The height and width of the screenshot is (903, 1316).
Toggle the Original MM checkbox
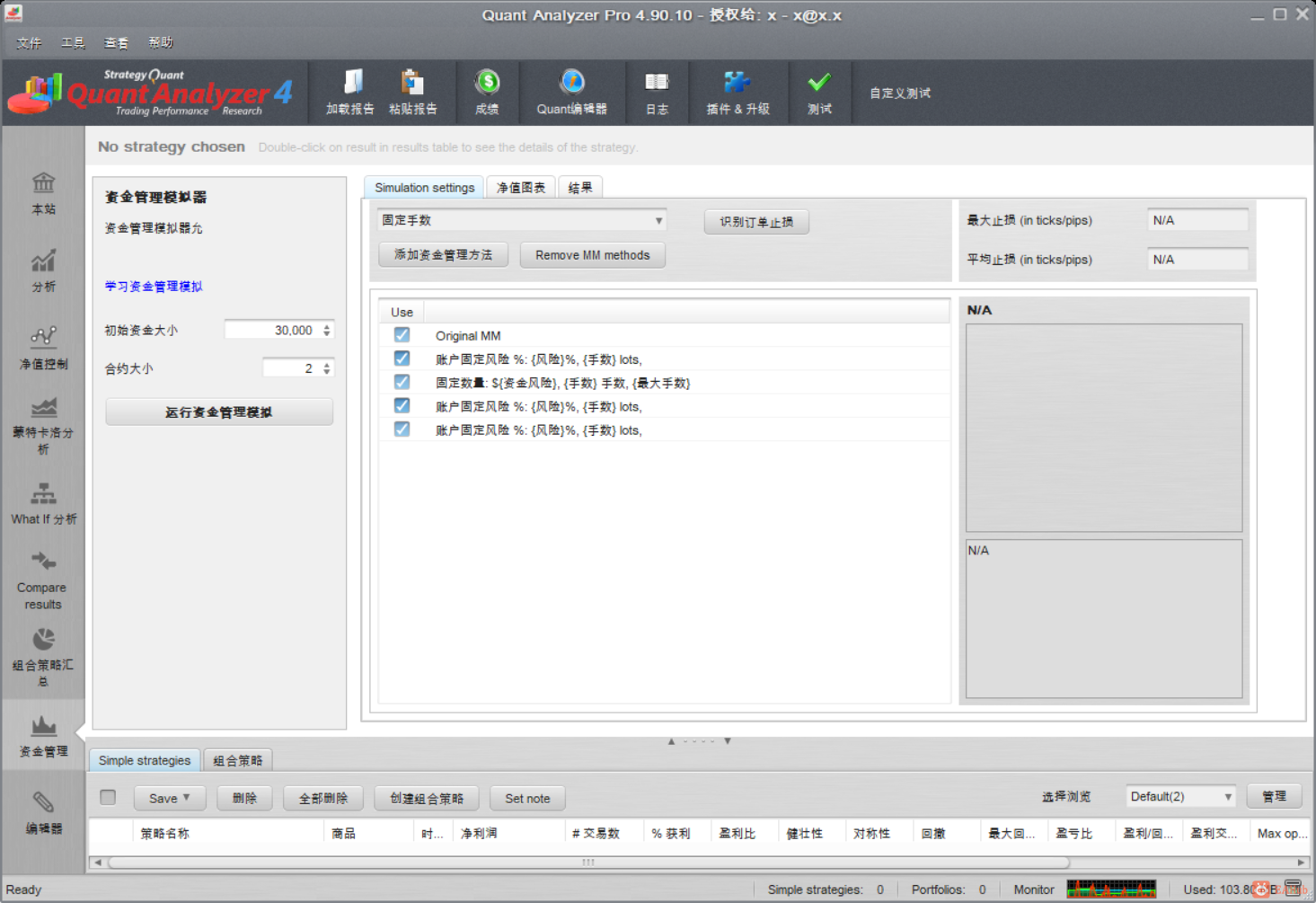[402, 335]
